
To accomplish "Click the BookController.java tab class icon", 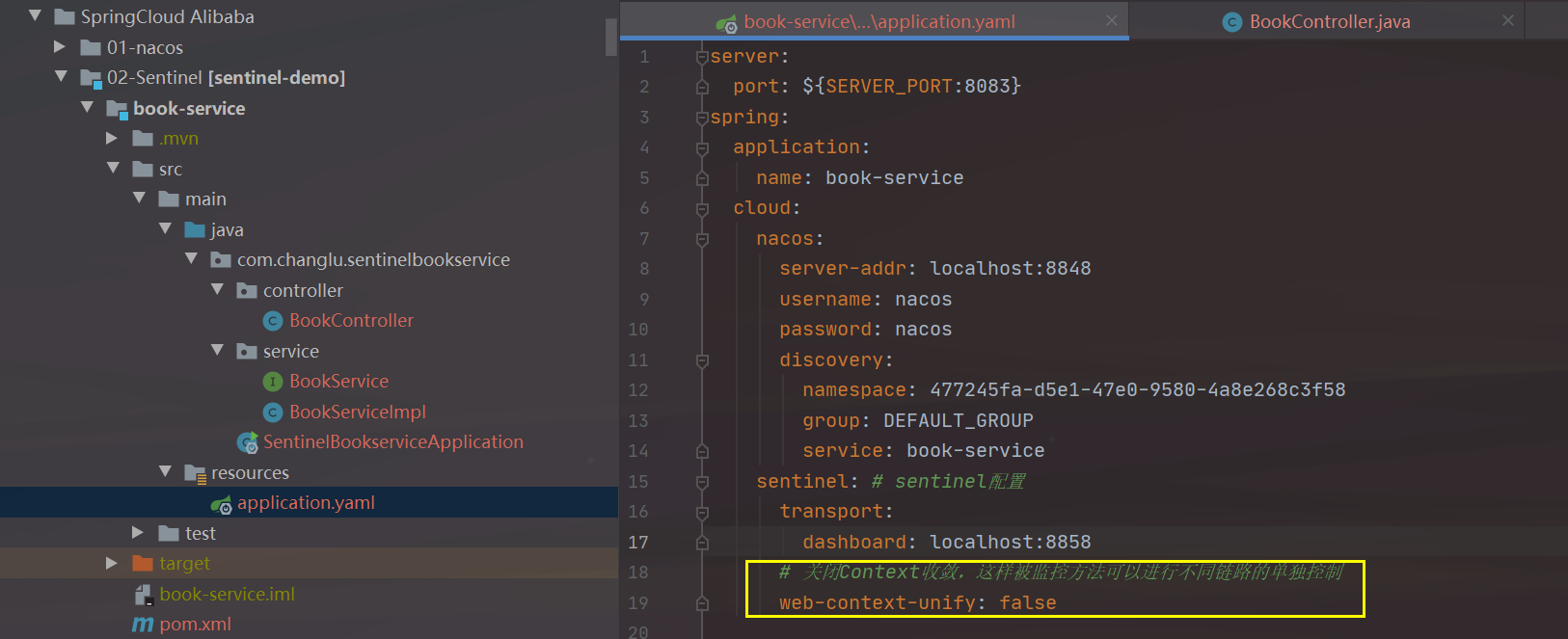I will [x=1232, y=22].
